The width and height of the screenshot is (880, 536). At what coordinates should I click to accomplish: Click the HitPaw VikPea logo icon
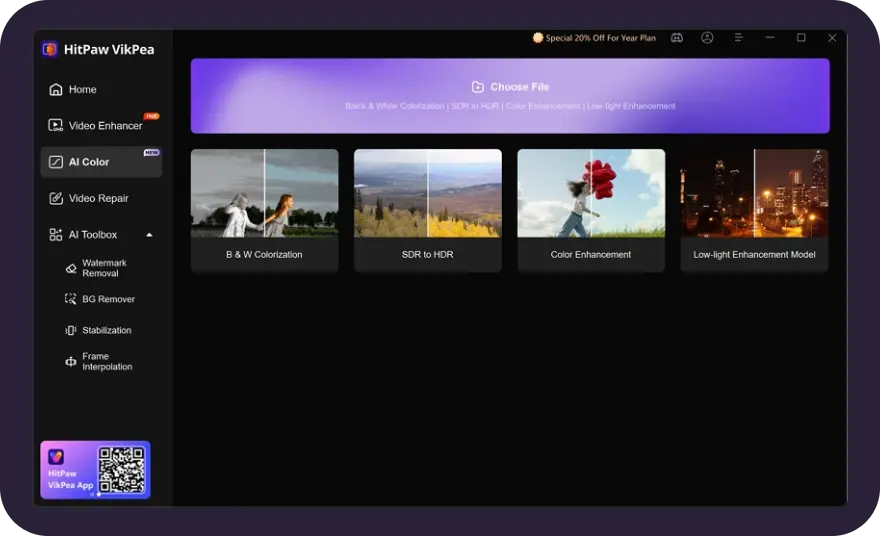[50, 49]
